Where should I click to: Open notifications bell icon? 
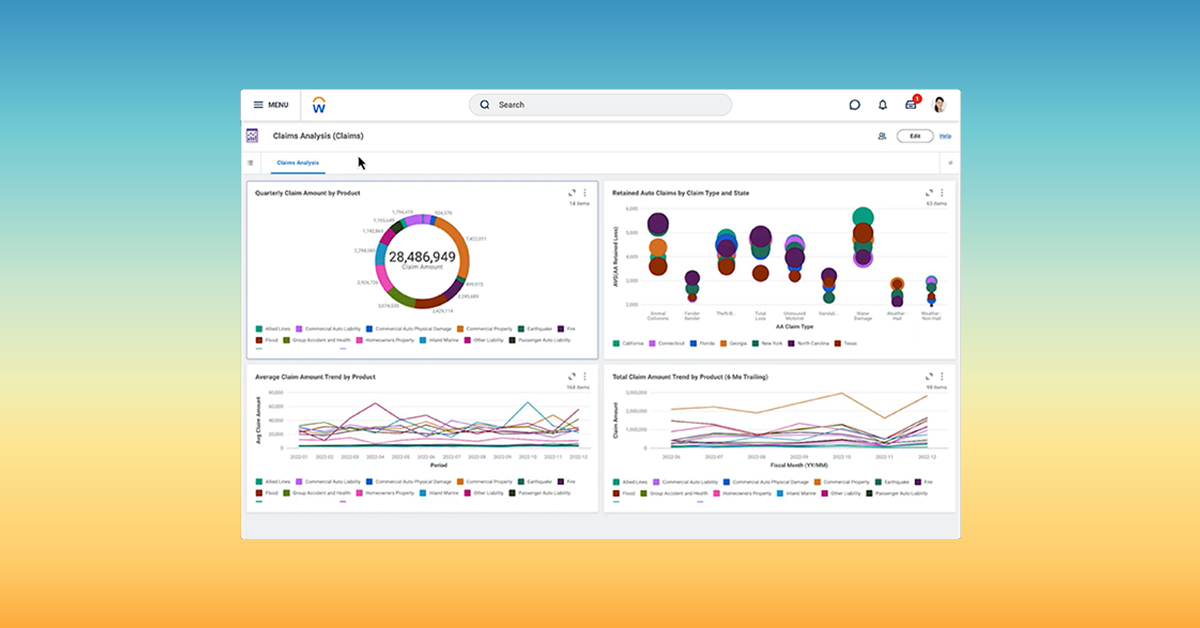click(883, 105)
